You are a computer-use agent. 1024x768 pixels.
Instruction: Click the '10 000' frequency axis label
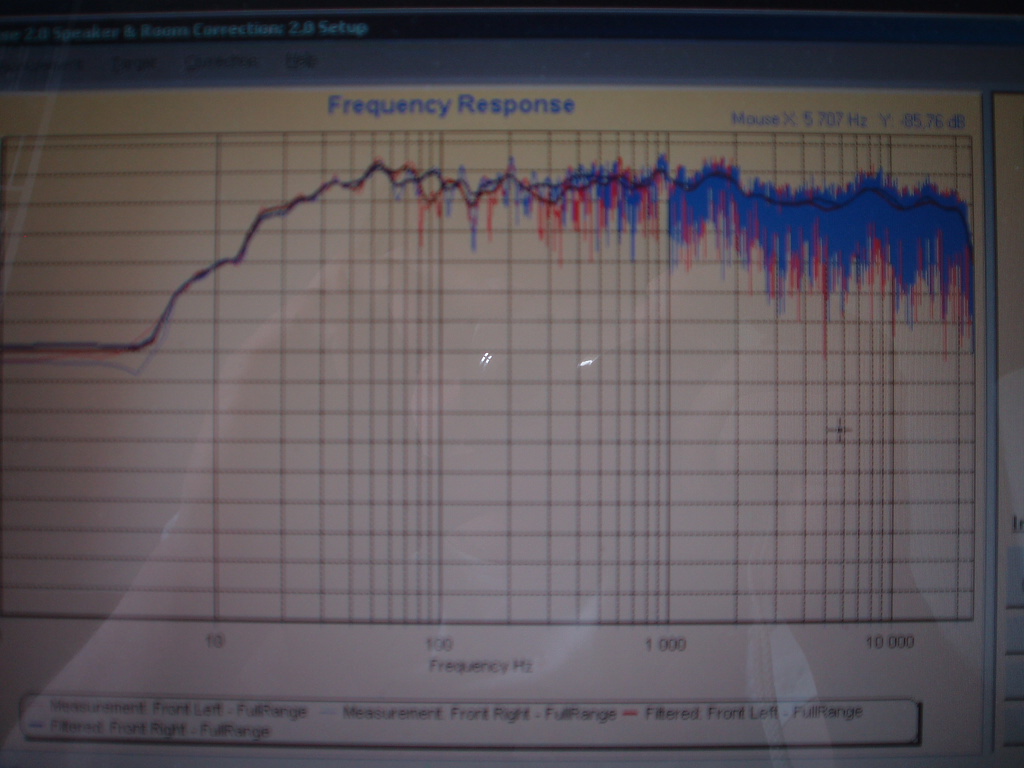pyautogui.click(x=889, y=642)
